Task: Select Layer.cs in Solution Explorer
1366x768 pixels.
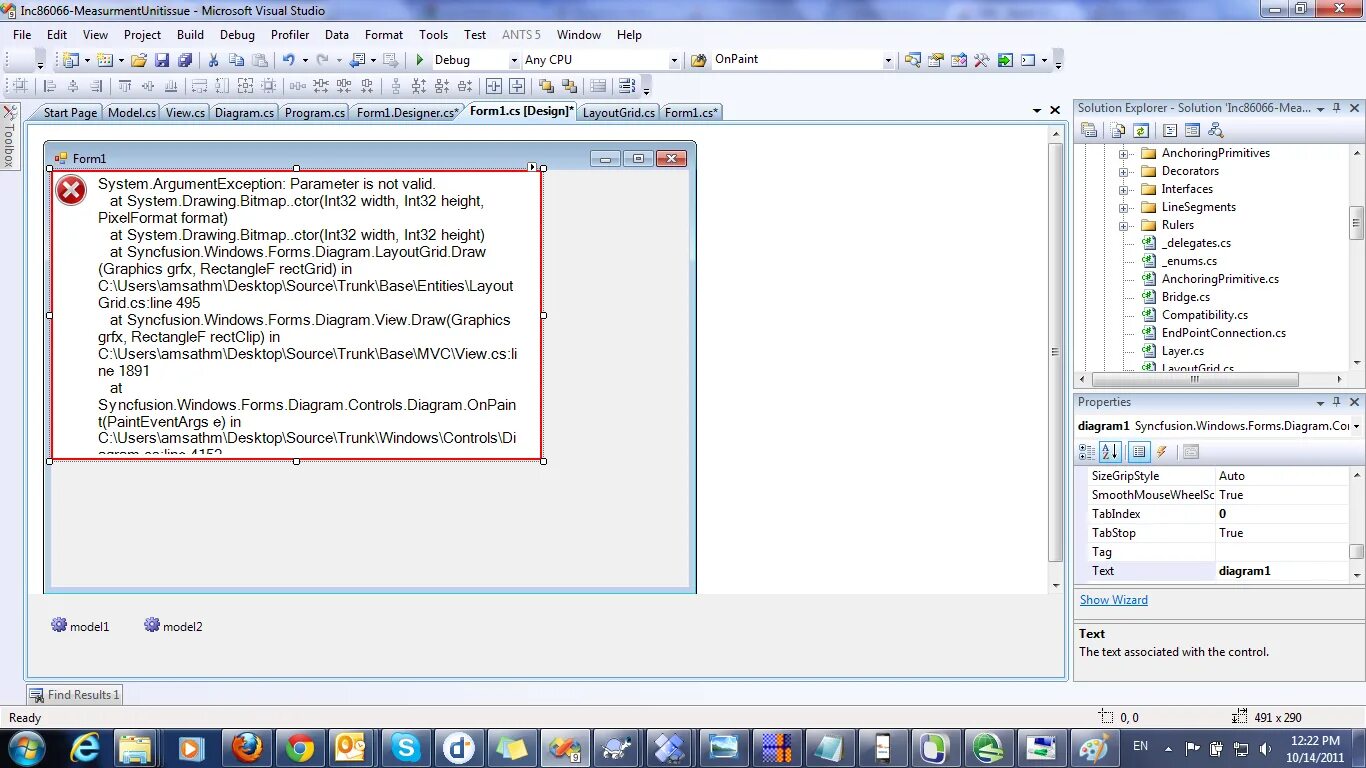Action: click(1182, 351)
